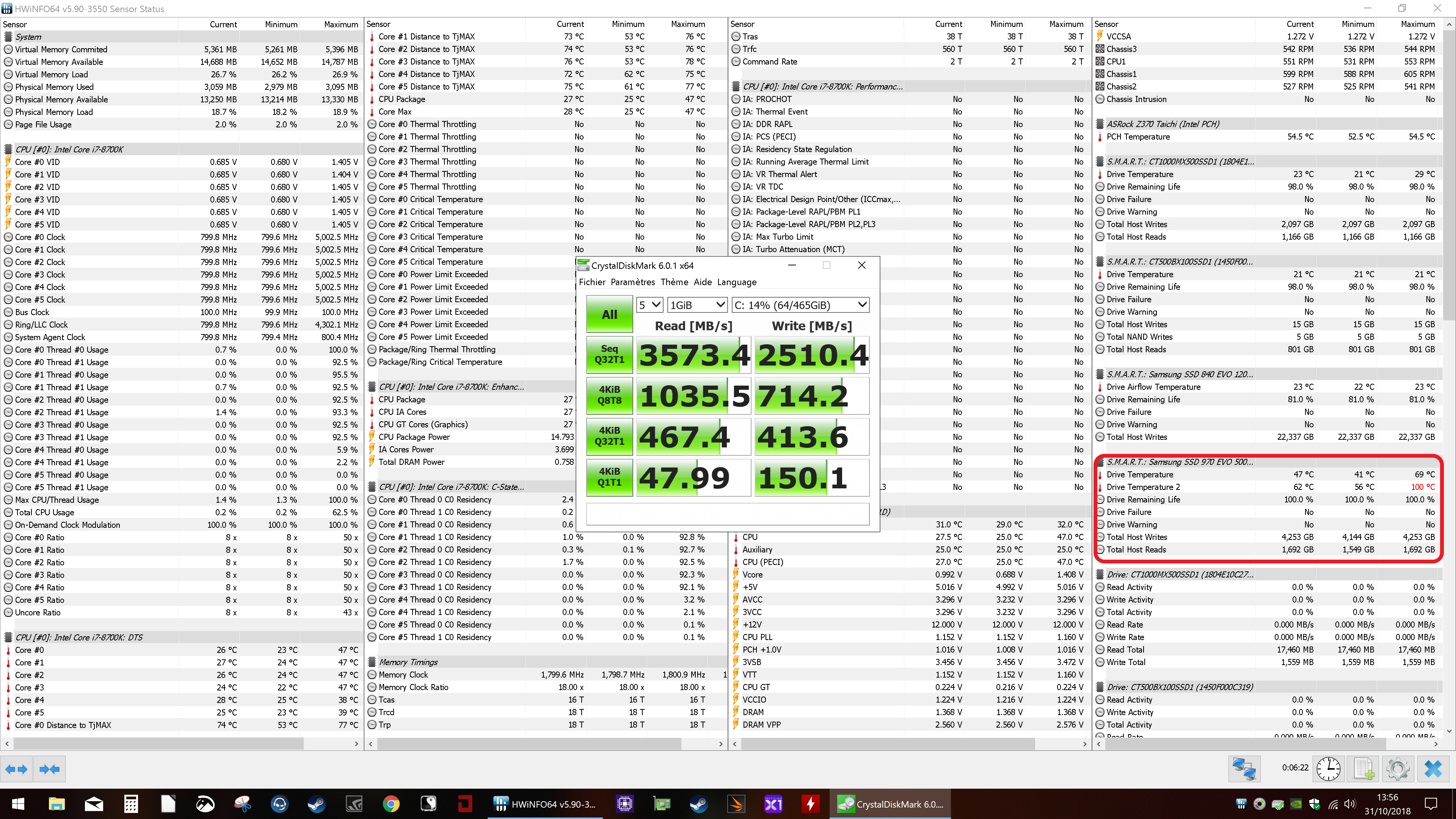1456x819 pixels.
Task: Open Chrome from the taskbar
Action: (391, 804)
